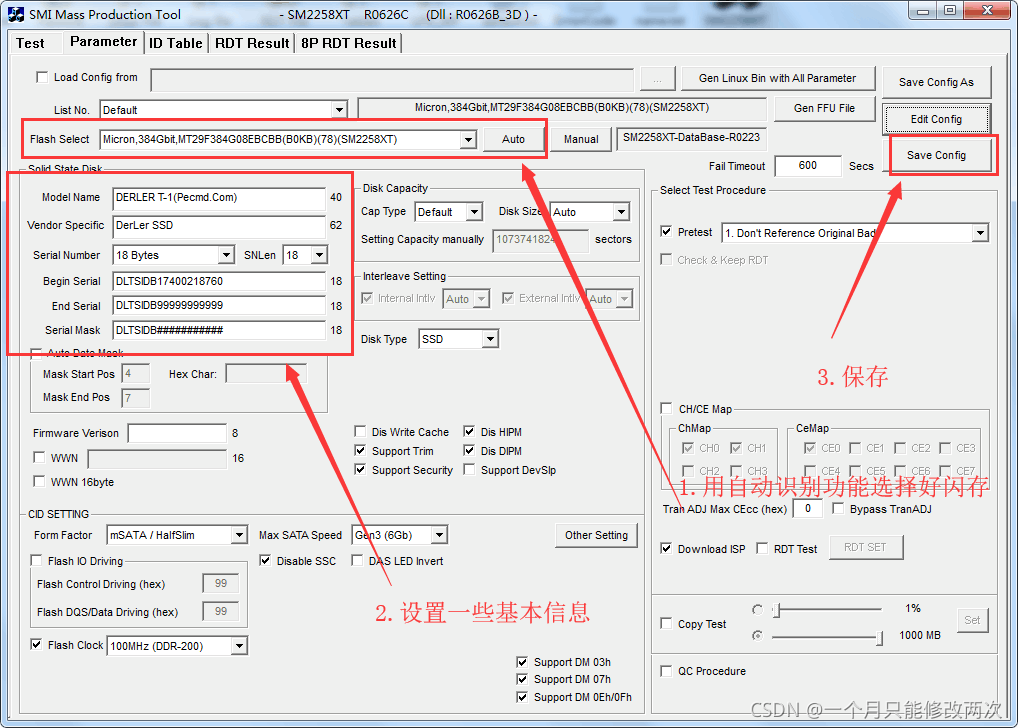The height and width of the screenshot is (728, 1018).
Task: Toggle the Support DM 03h checkbox
Action: click(521, 662)
